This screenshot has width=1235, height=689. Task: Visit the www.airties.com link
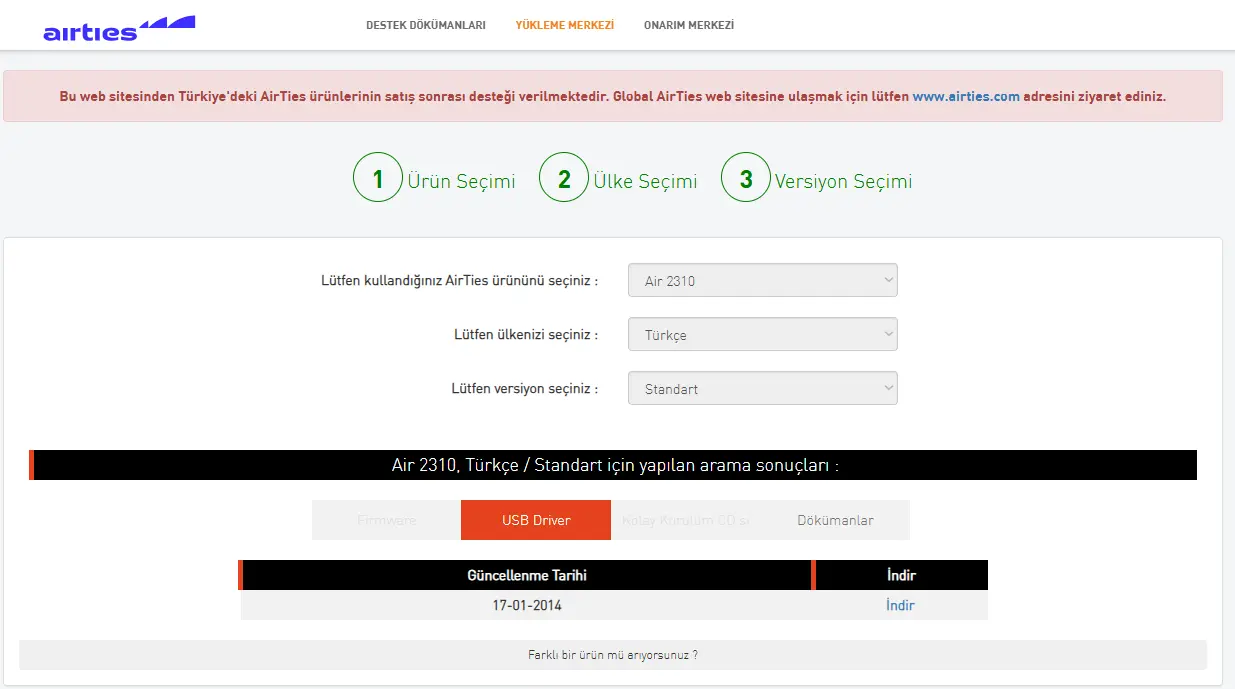(966, 97)
